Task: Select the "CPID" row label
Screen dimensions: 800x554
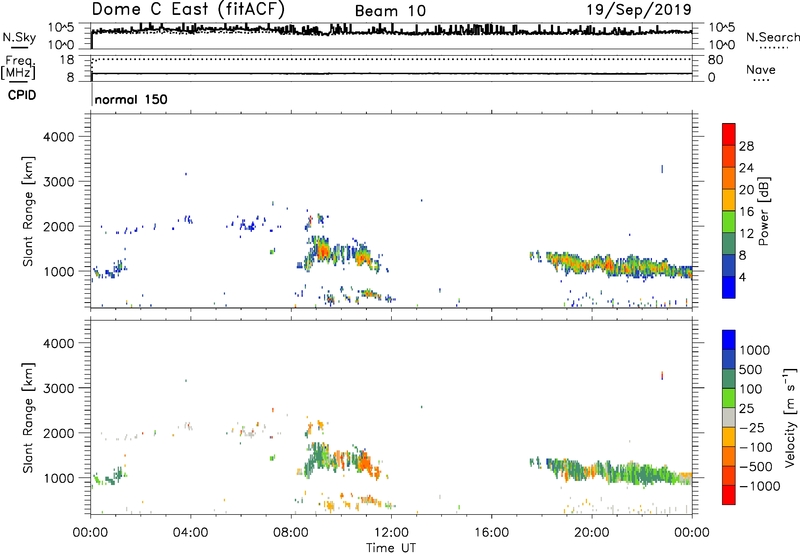Action: pyautogui.click(x=22, y=95)
